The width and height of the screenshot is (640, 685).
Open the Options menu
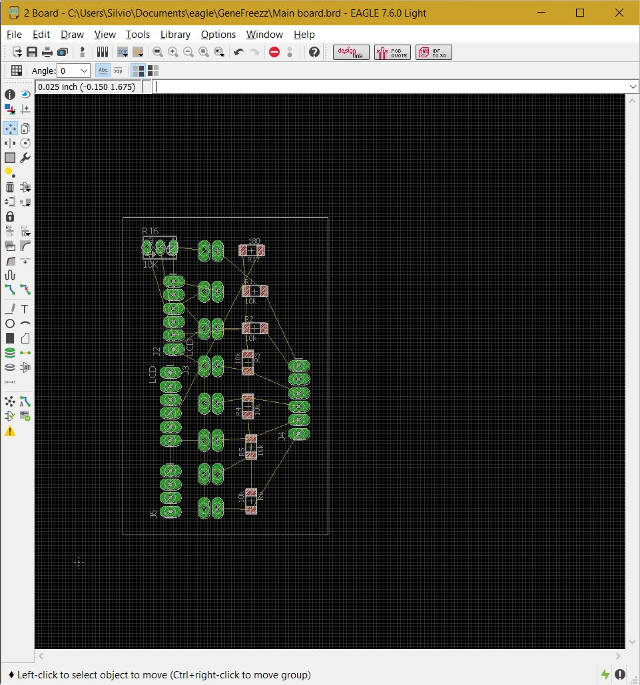click(218, 35)
